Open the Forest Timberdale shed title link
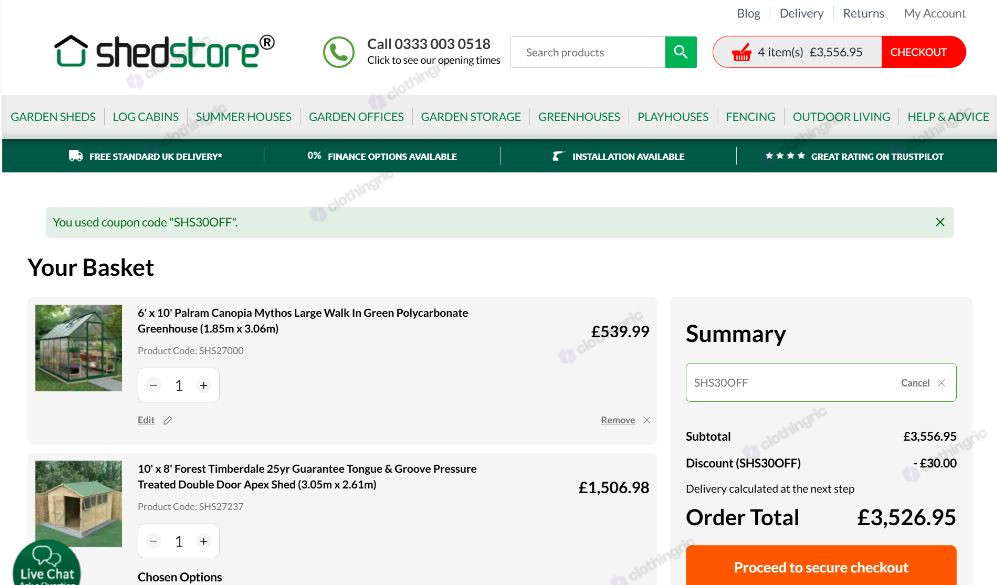This screenshot has height=585, width=997. pos(307,476)
